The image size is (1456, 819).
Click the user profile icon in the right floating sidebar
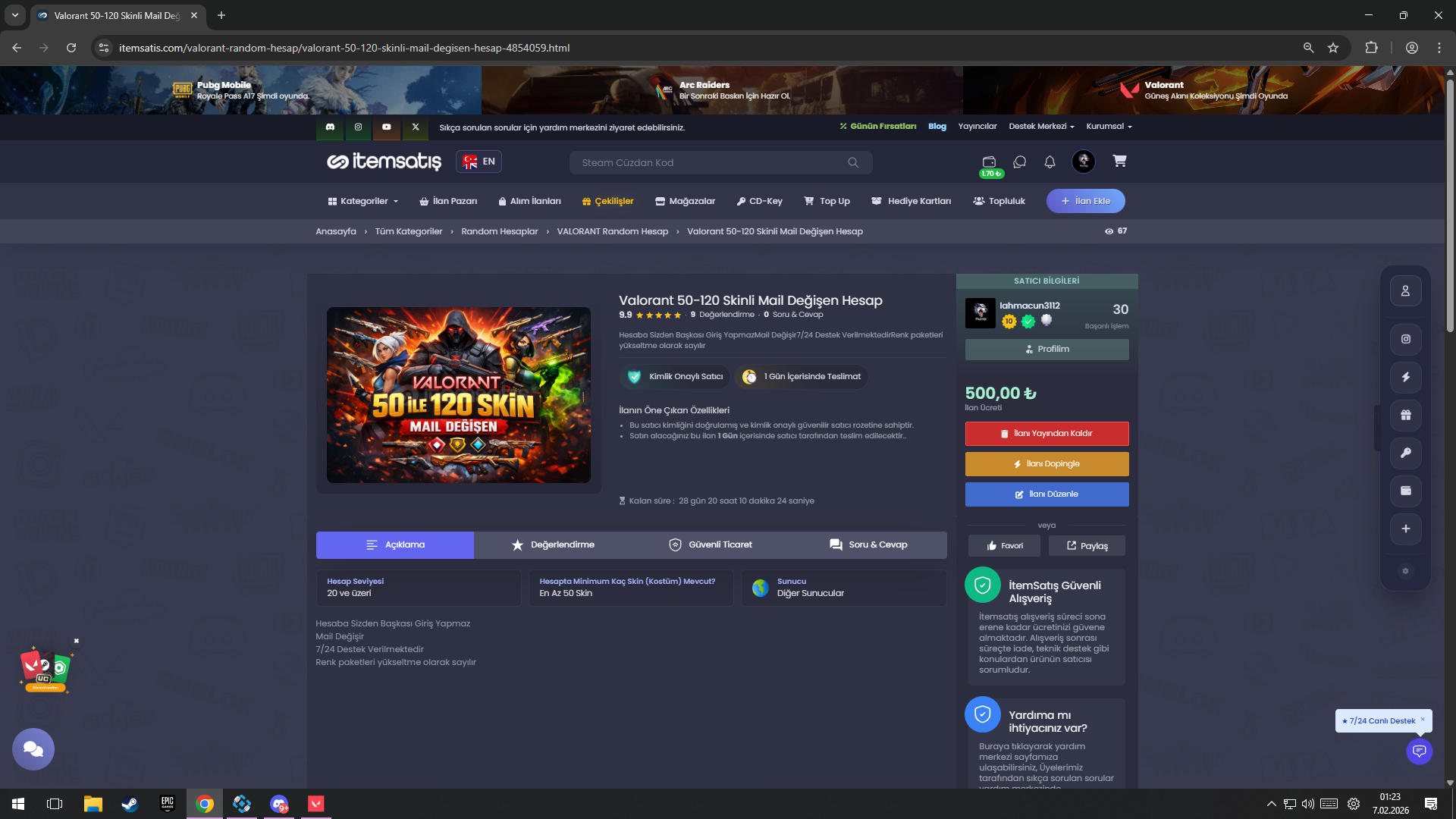[1405, 291]
